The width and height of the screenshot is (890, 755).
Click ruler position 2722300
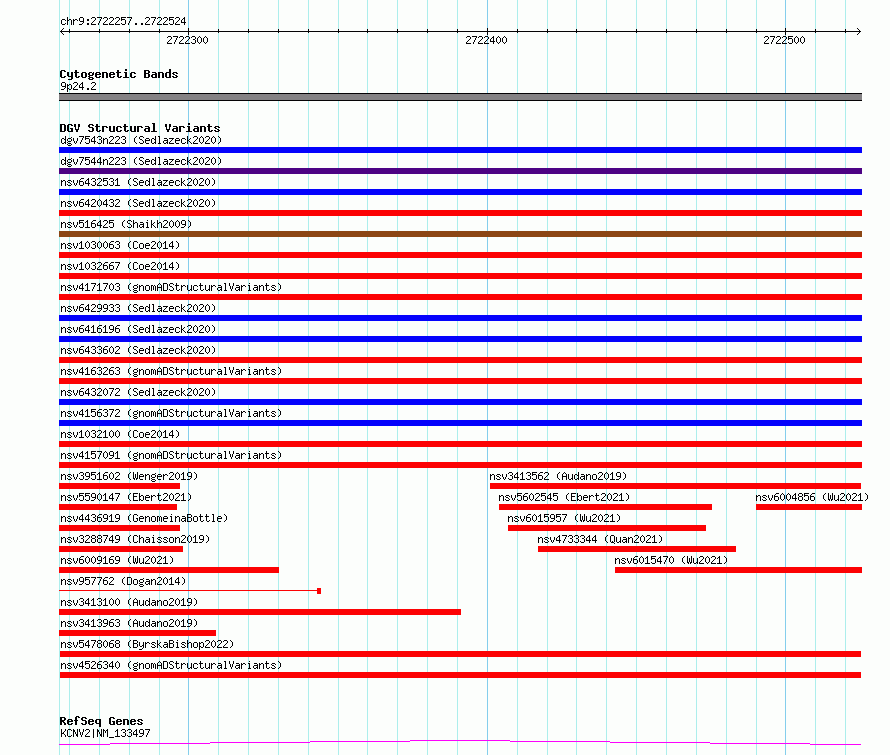click(x=187, y=40)
